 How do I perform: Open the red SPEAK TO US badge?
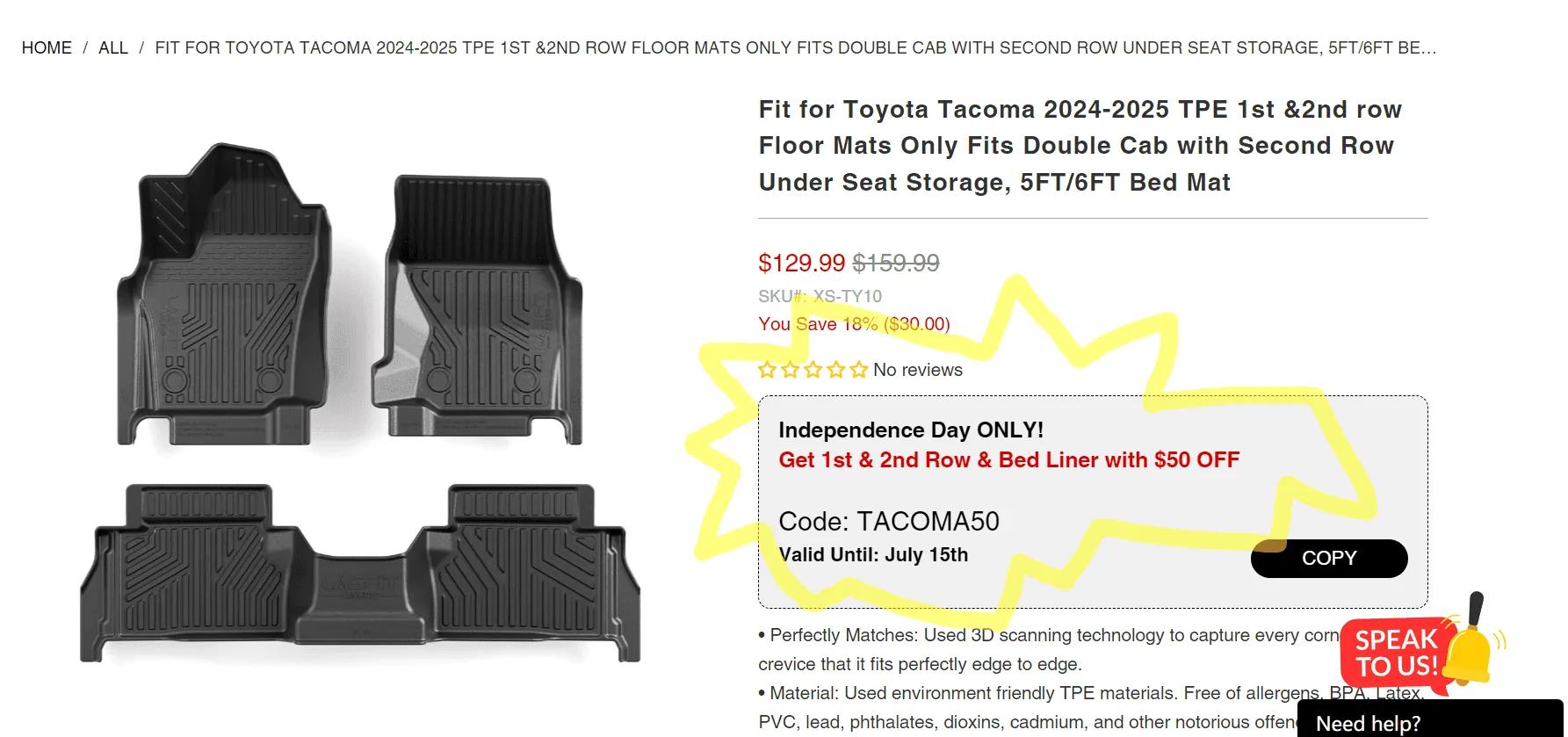point(1395,653)
